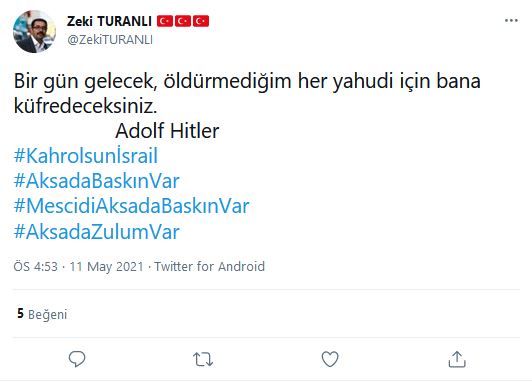Click the 11 May 2021 date
The image size is (532, 388).
tap(107, 267)
